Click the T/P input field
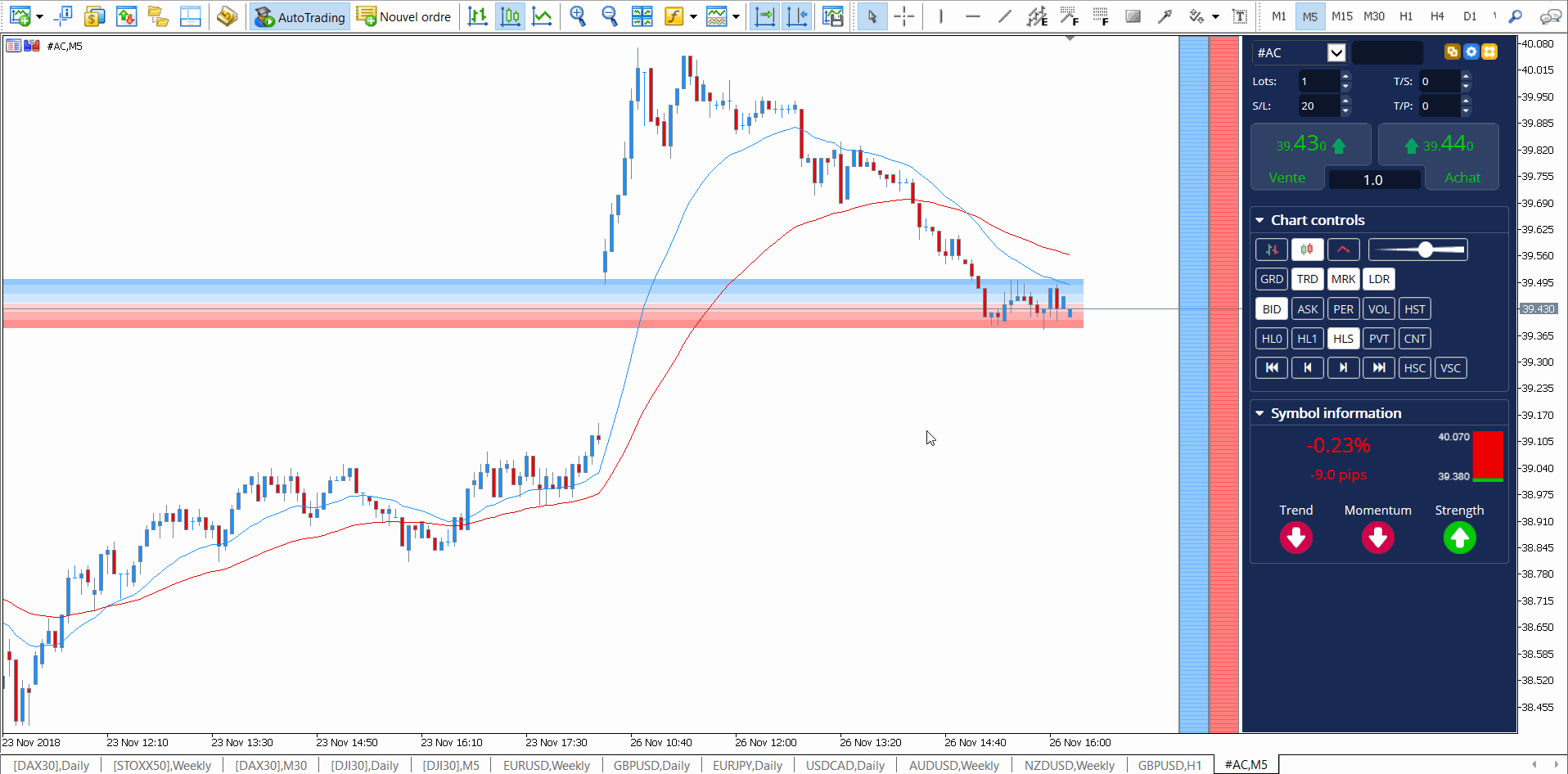 click(x=1439, y=106)
